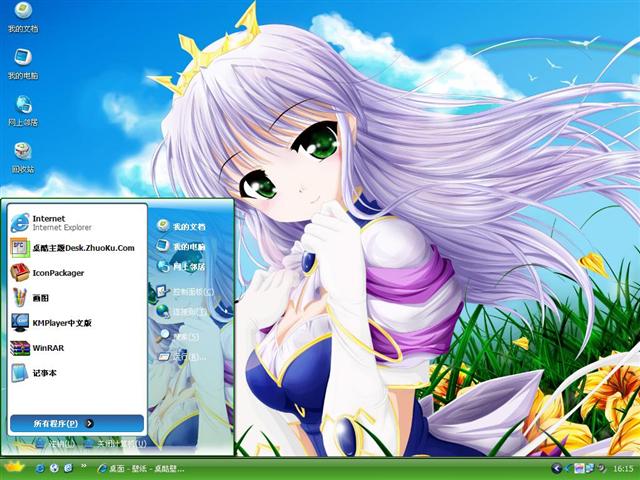Open 搜索(S) Search in Start menu
Screen dimensions: 640x480
179,336
